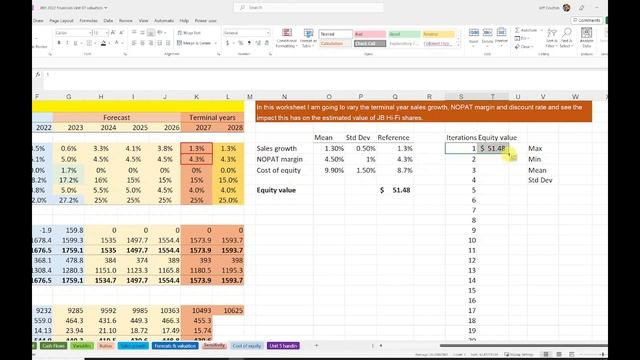Apply underline formatting
The width and height of the screenshot is (640, 360).
pos(76,43)
